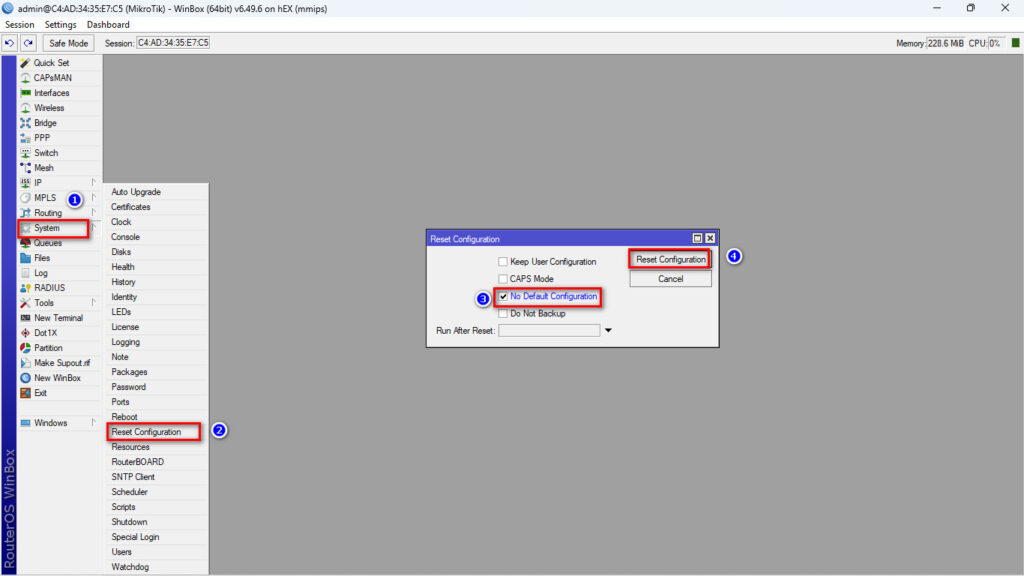Open the Bridge sidebar item
This screenshot has height=576, width=1024.
[45, 123]
